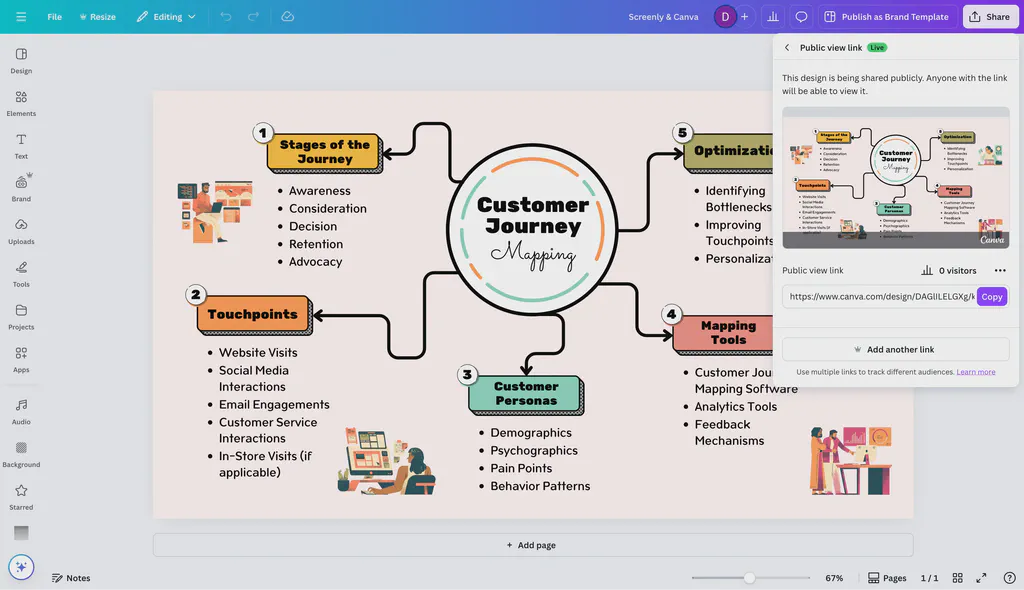The height and width of the screenshot is (590, 1024).
Task: Adjust the zoom slider
Action: 748,577
